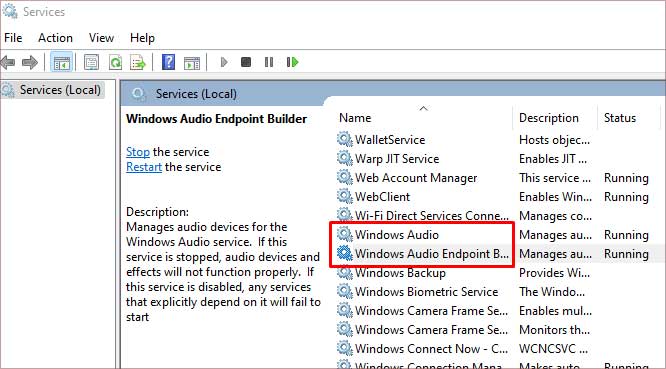Click 'The Windo...' description cell
Viewport: 666px width, 369px height.
pyautogui.click(x=552, y=292)
